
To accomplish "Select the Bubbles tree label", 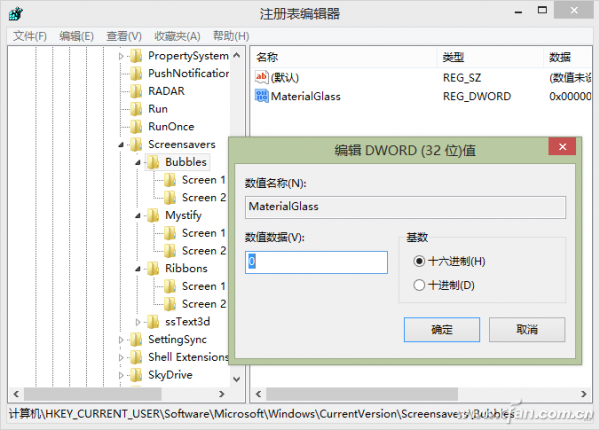I will click(x=186, y=162).
